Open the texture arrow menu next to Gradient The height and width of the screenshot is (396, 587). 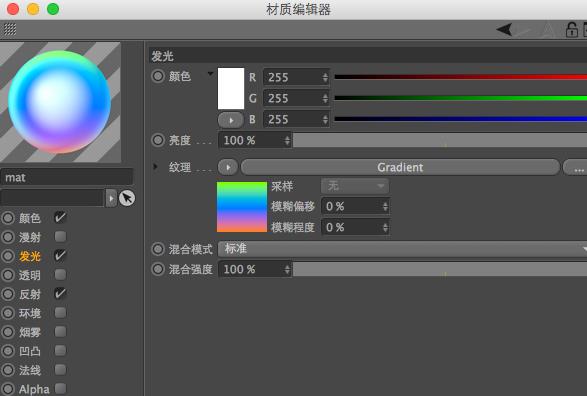[x=228, y=167]
